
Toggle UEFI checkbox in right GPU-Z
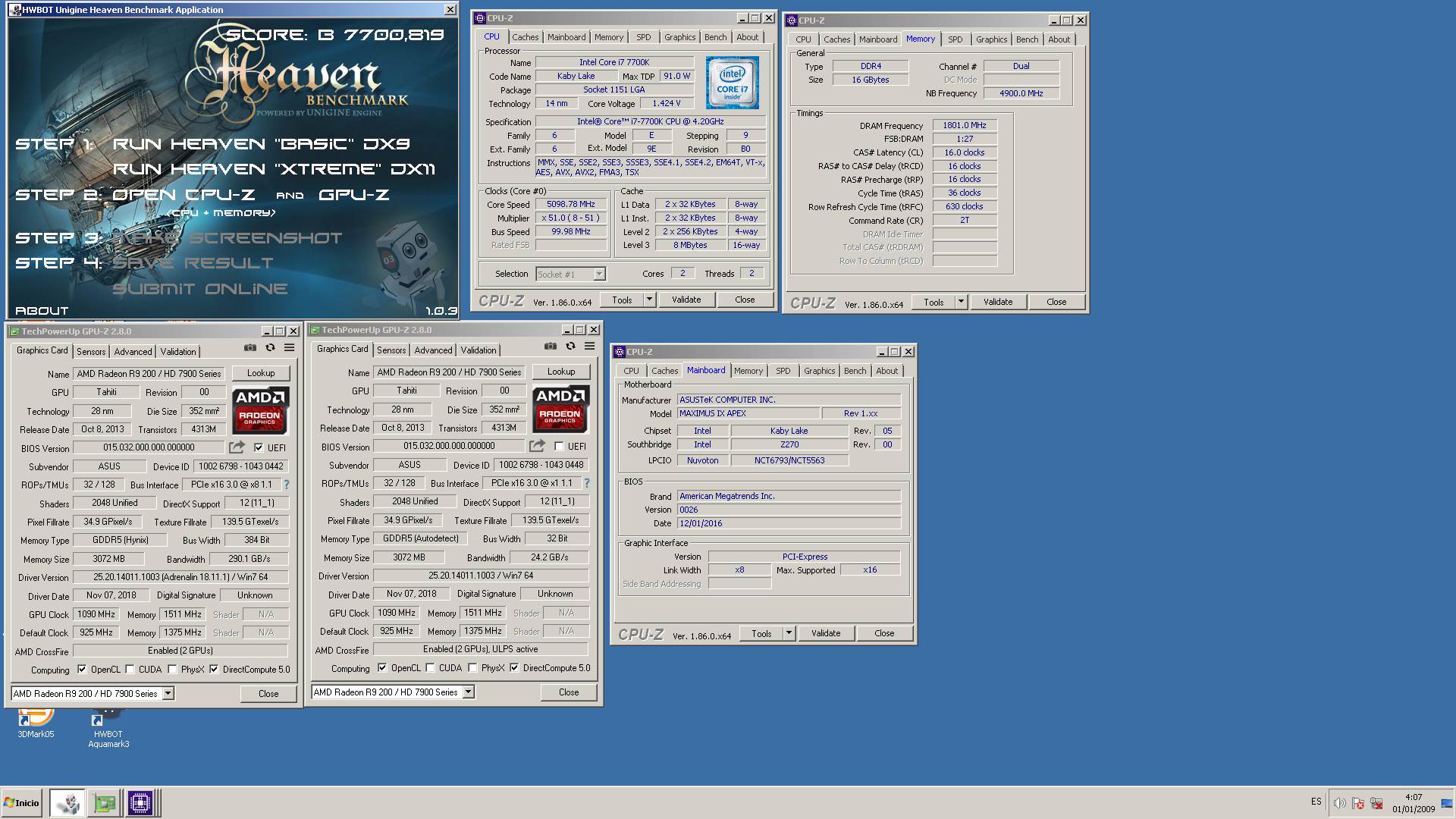[559, 447]
